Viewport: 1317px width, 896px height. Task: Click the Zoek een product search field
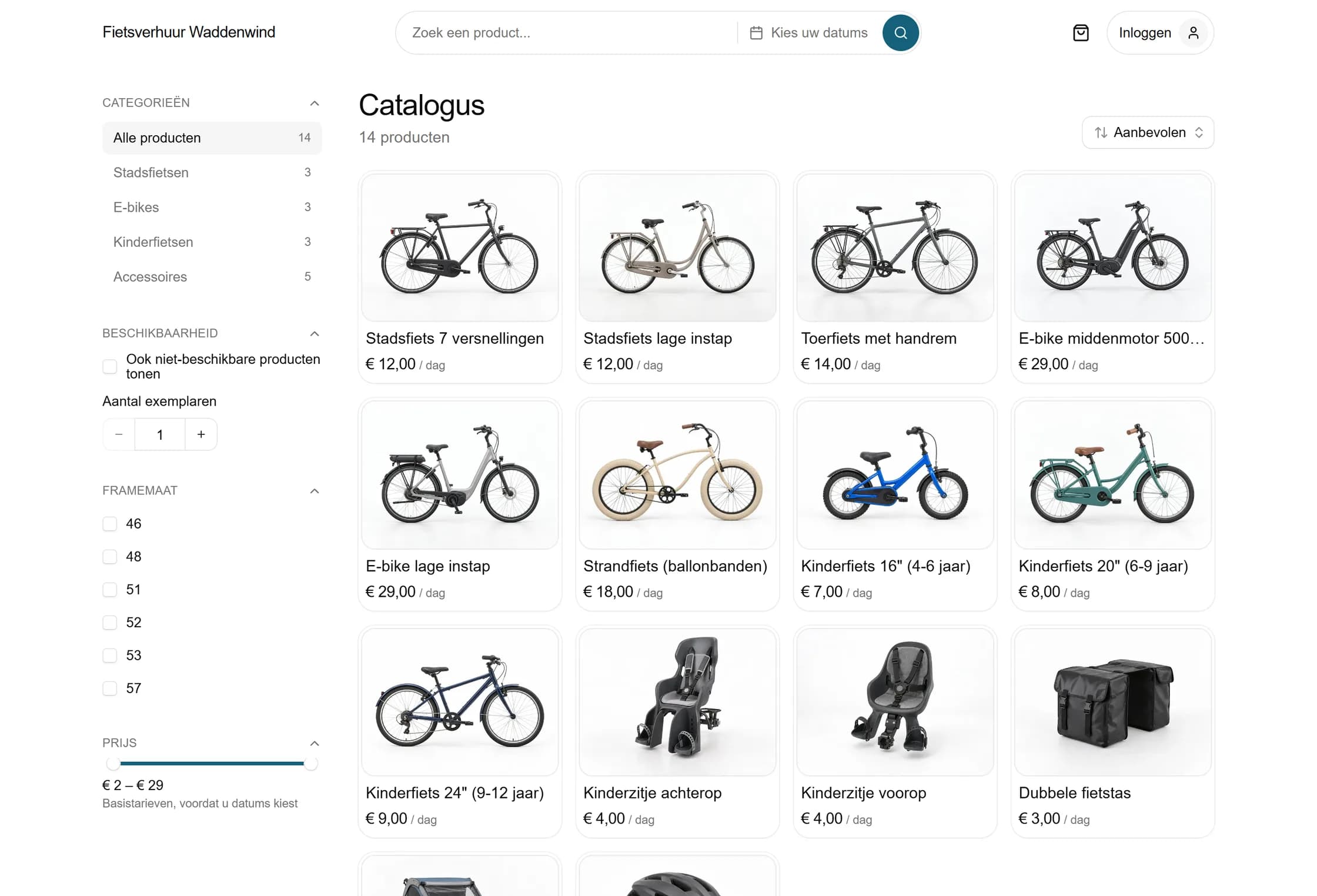pyautogui.click(x=570, y=33)
